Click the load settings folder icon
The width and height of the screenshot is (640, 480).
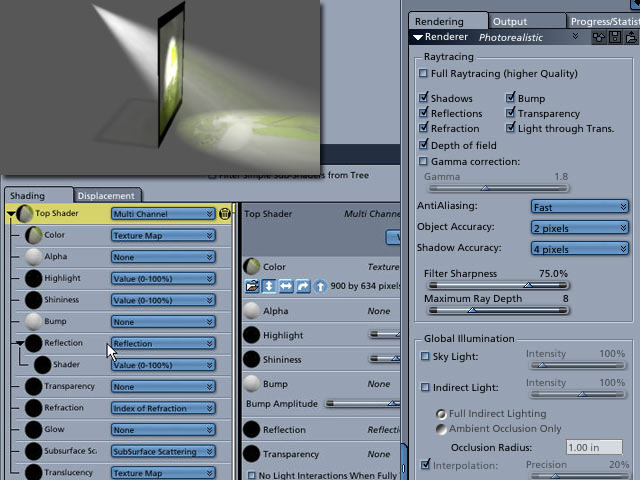pyautogui.click(x=631, y=37)
